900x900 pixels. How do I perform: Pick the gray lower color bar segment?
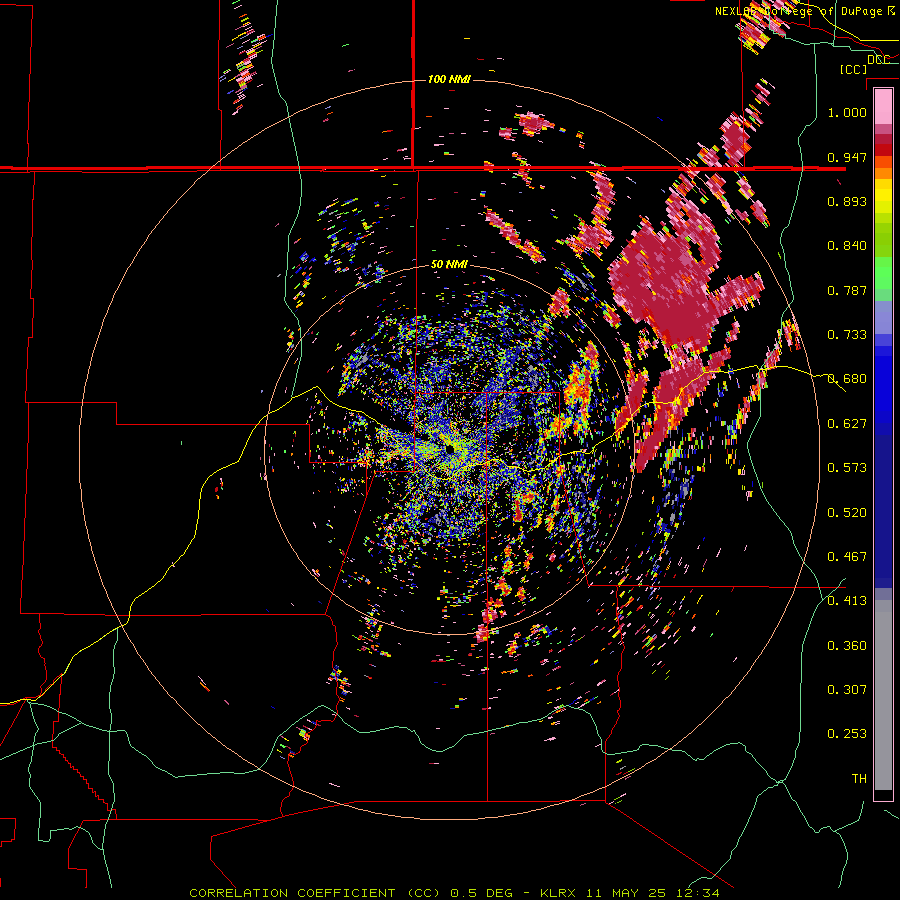point(883,695)
